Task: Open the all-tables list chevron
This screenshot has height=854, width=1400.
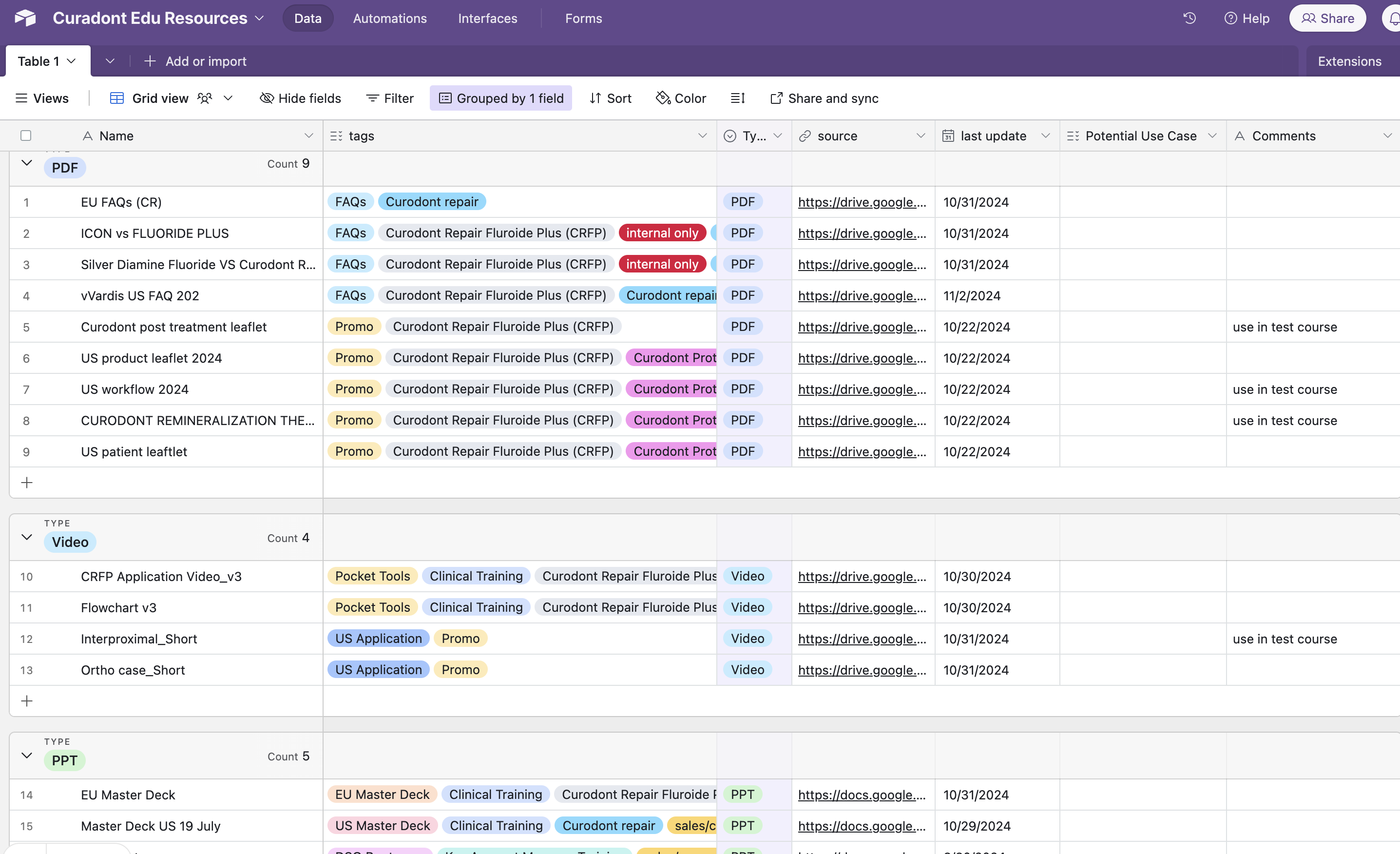Action: point(110,61)
